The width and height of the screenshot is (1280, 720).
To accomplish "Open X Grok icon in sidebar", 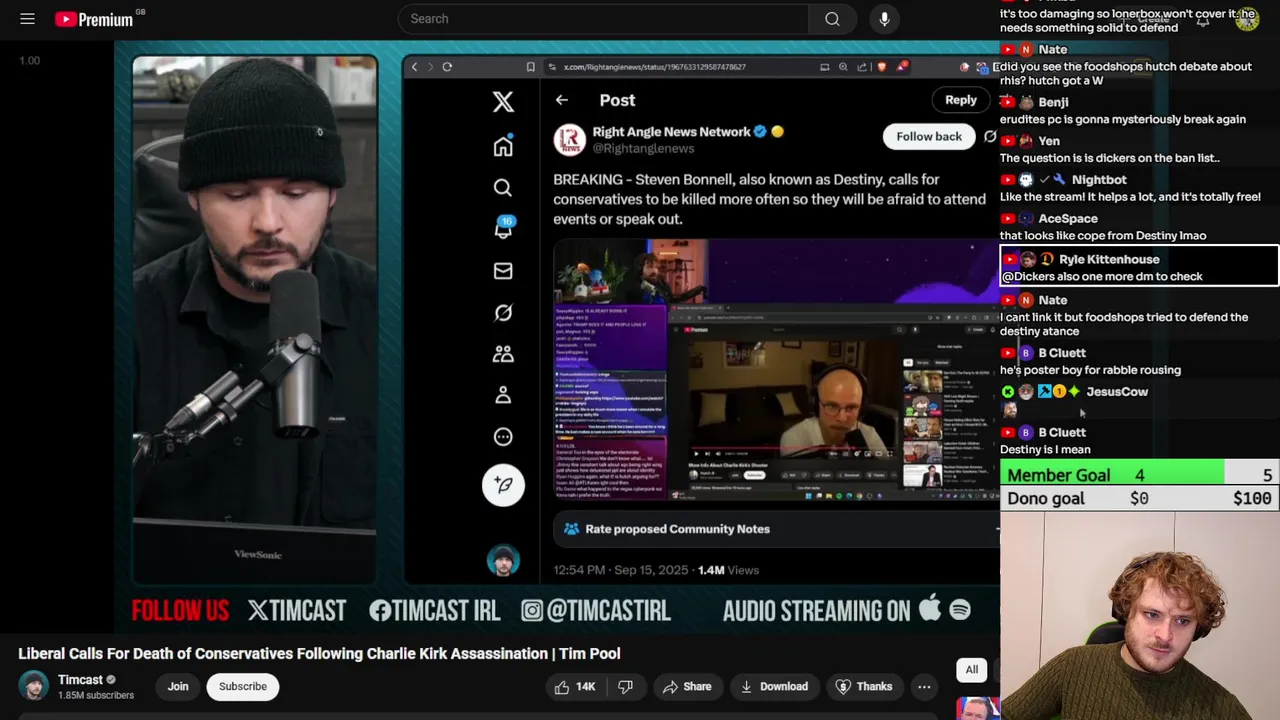I will (x=503, y=313).
